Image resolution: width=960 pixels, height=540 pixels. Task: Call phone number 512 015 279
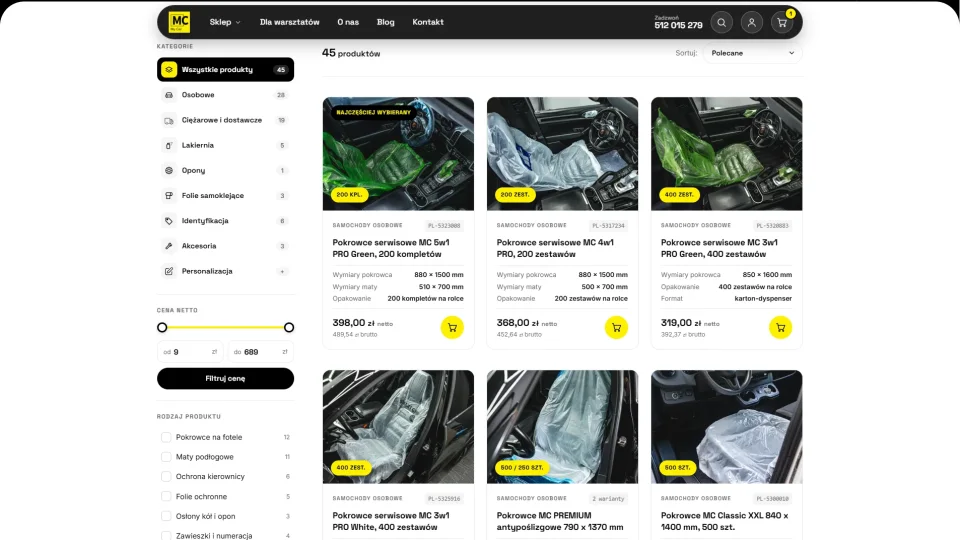pyautogui.click(x=678, y=25)
